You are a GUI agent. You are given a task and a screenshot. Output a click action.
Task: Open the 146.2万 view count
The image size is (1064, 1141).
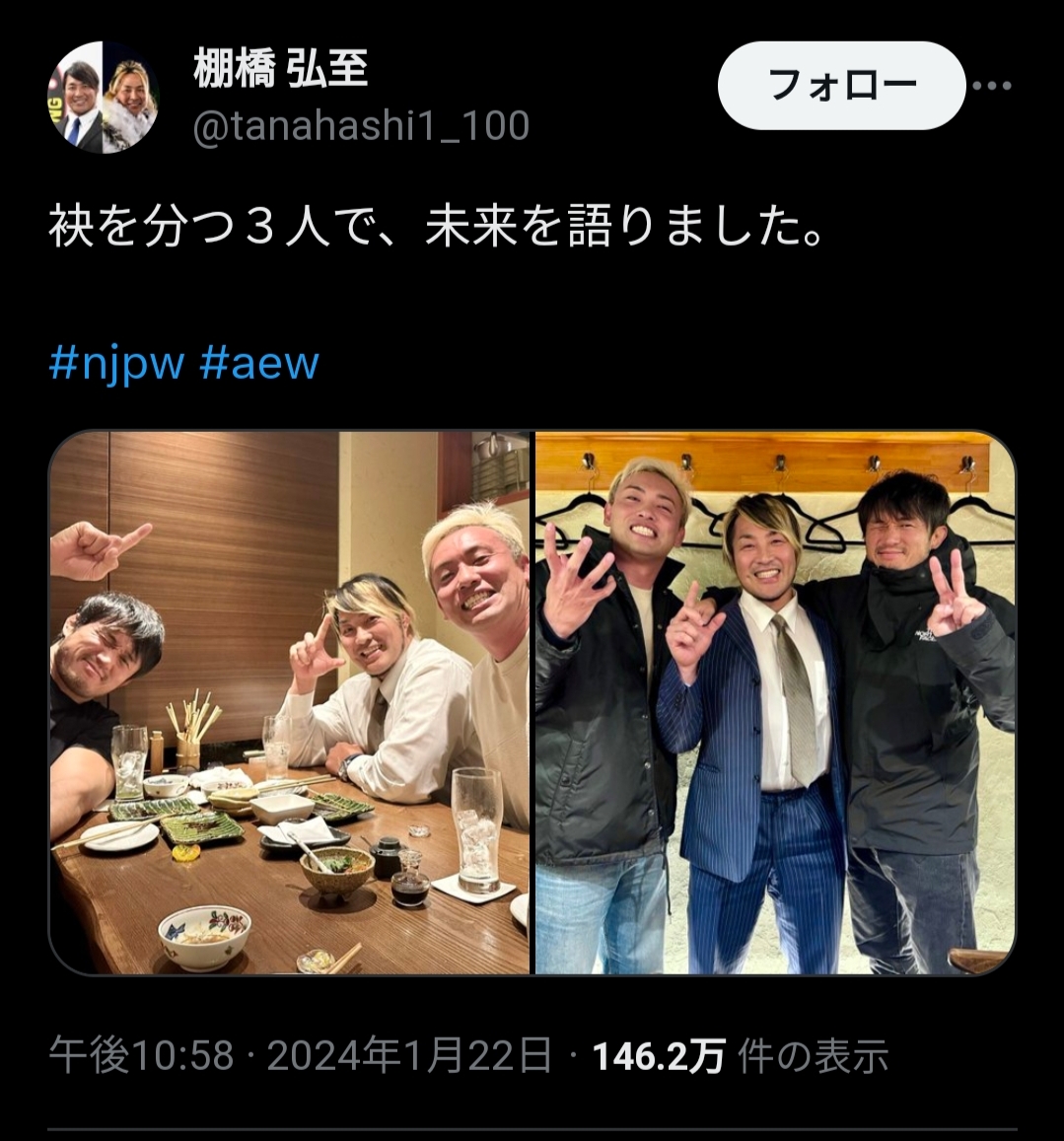tap(659, 1056)
